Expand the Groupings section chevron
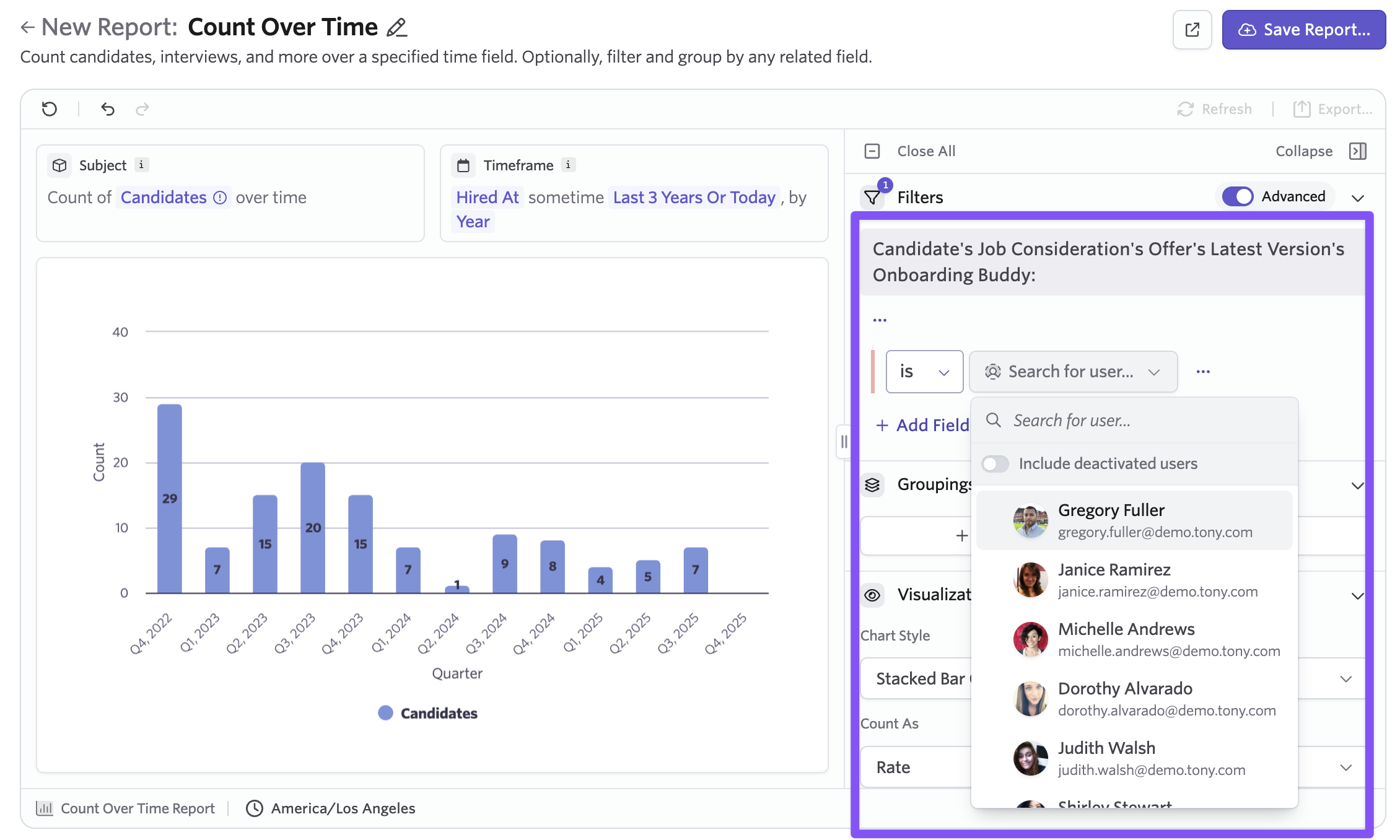This screenshot has width=1400, height=840. point(1357,485)
